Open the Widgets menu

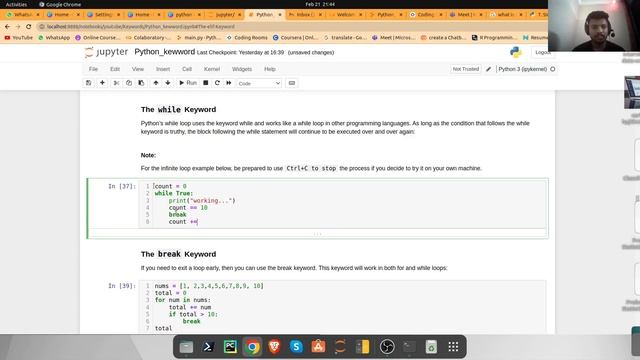point(242,69)
